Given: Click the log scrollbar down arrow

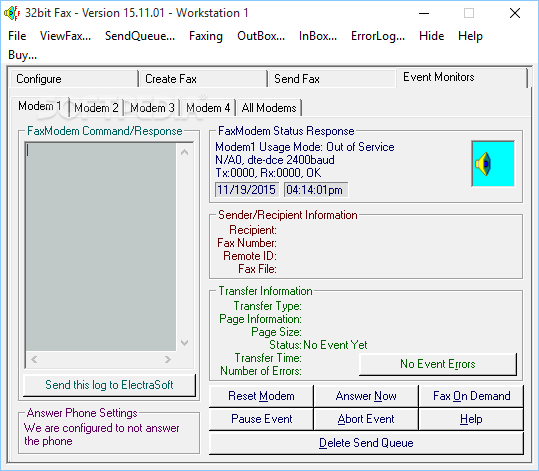Looking at the screenshot, I should coord(185,343).
